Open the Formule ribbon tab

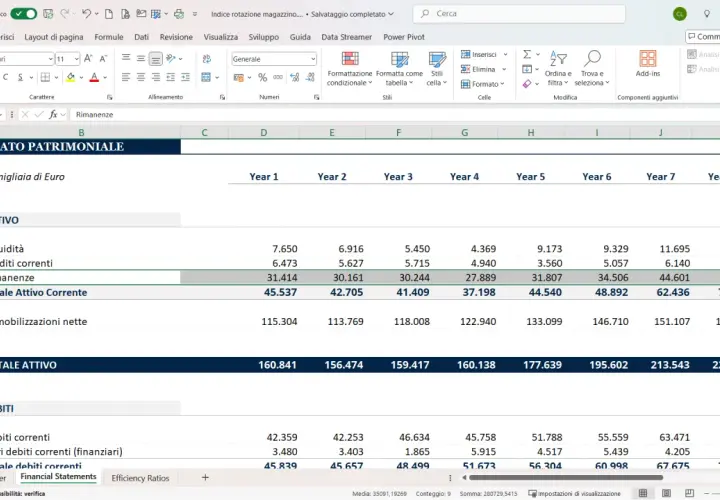point(109,37)
